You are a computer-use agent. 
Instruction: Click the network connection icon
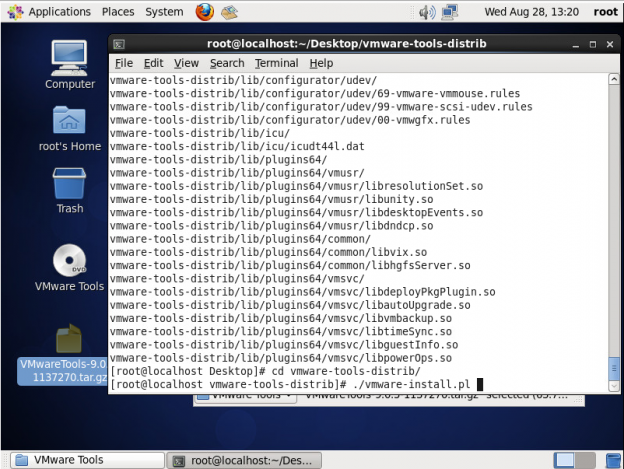pyautogui.click(x=452, y=12)
